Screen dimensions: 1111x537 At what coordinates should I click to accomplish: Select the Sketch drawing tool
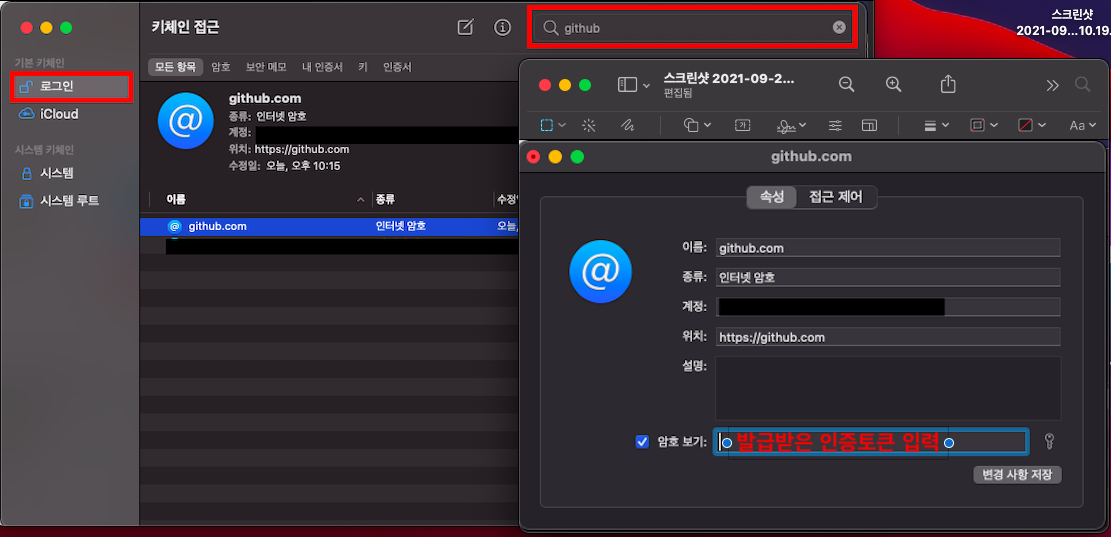(x=626, y=125)
